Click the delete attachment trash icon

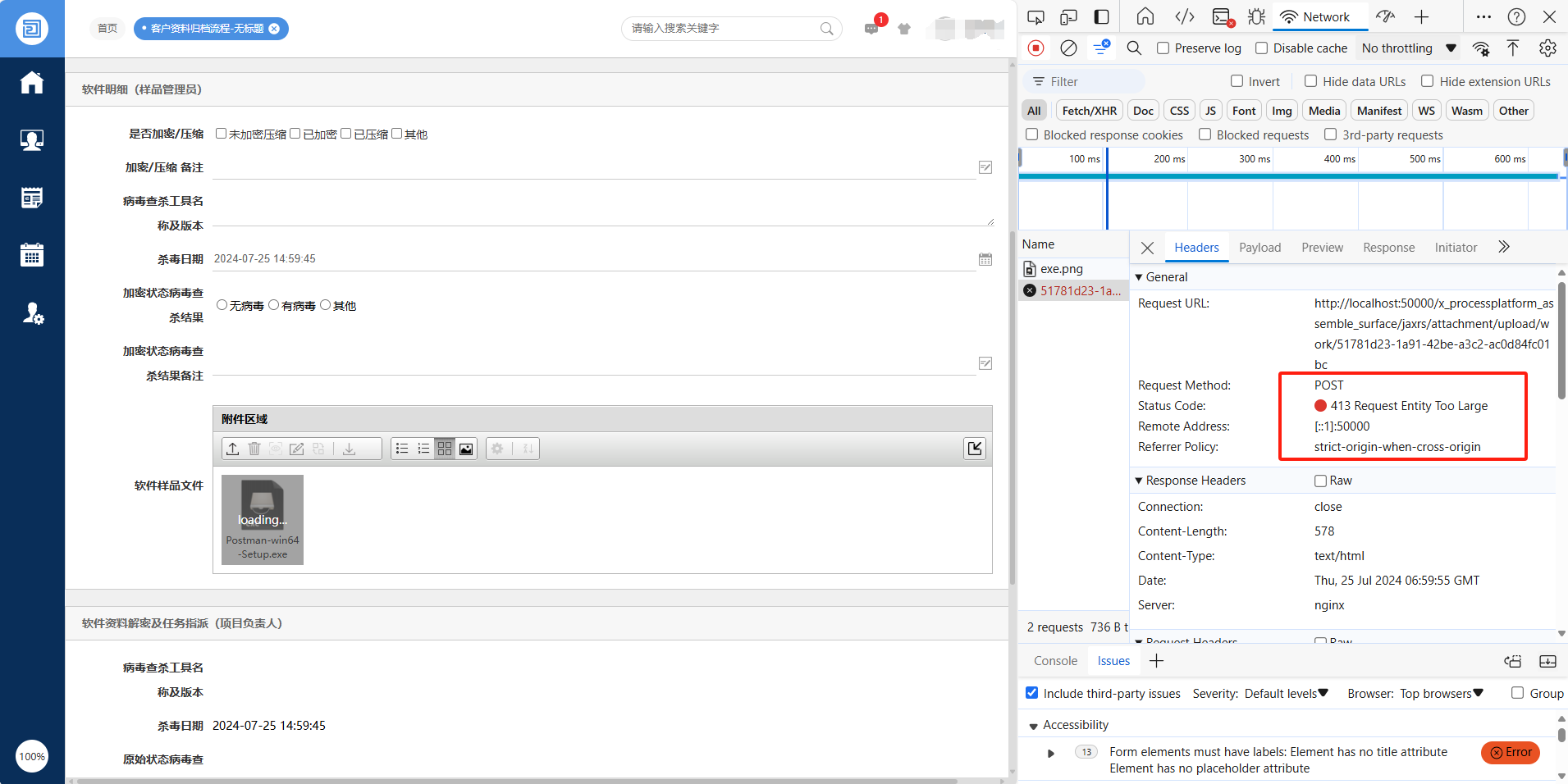tap(254, 449)
